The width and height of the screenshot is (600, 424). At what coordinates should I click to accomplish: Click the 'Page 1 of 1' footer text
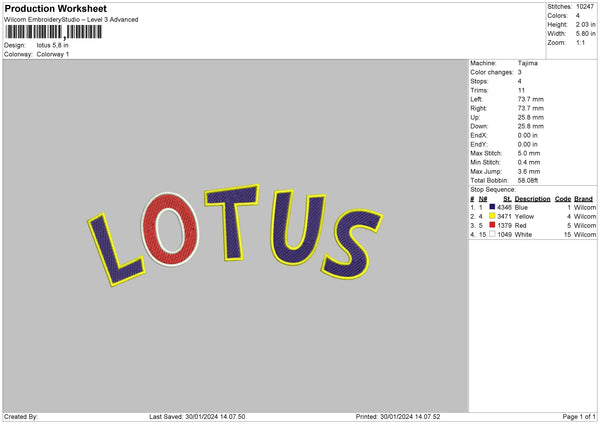579,417
